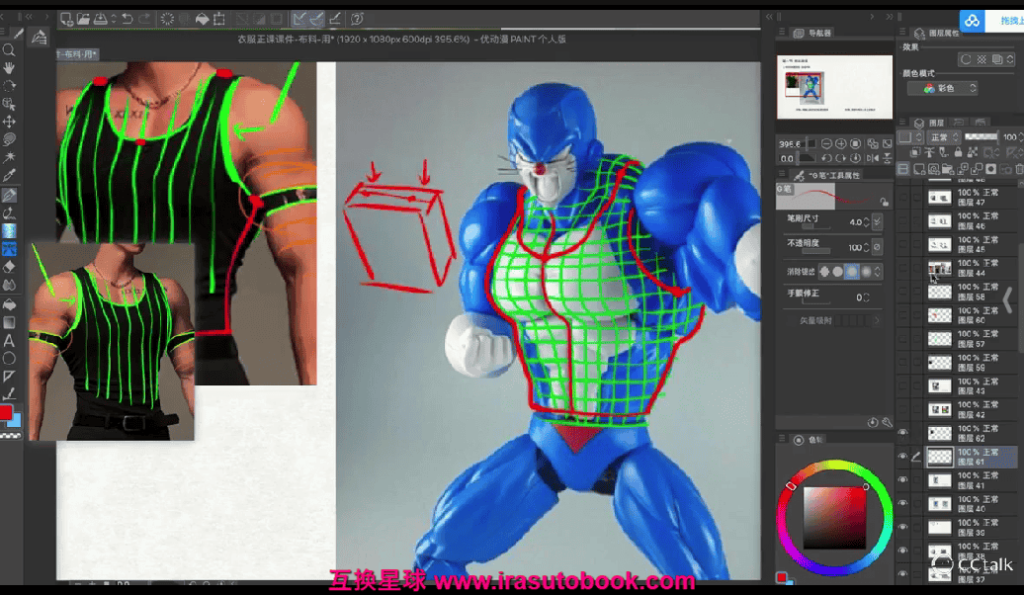Image resolution: width=1024 pixels, height=595 pixels.
Task: Click the Fill paint bucket command icon
Action: pos(202,19)
